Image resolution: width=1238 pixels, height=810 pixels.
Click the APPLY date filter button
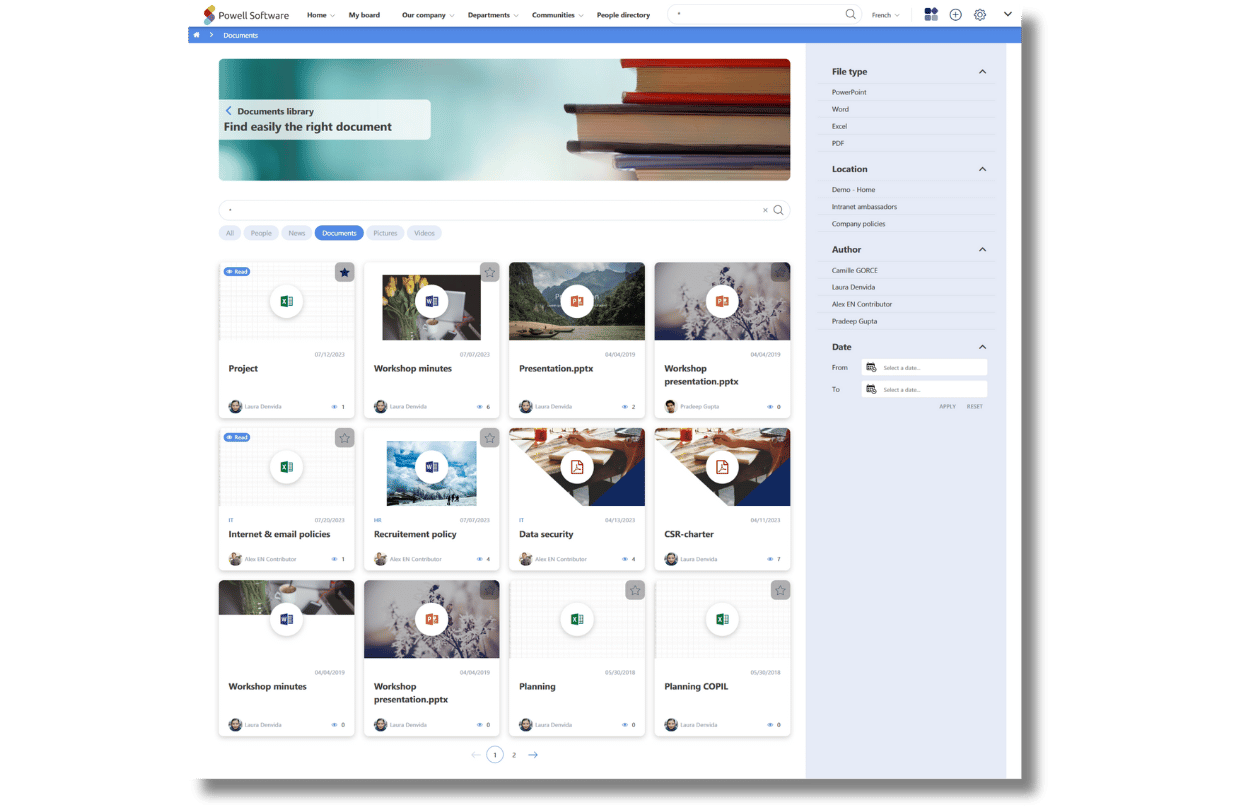pyautogui.click(x=947, y=406)
